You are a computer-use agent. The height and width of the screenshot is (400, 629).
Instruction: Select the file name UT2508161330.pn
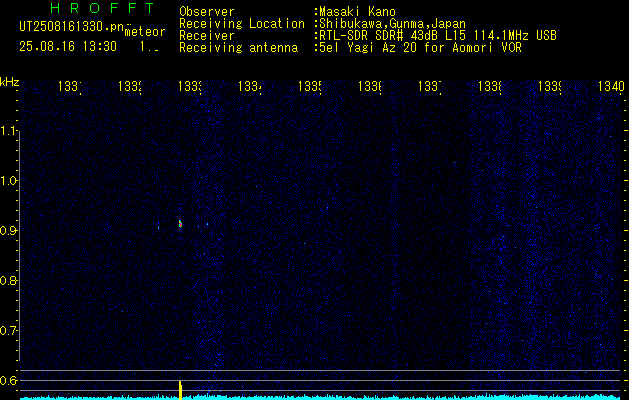coord(71,27)
